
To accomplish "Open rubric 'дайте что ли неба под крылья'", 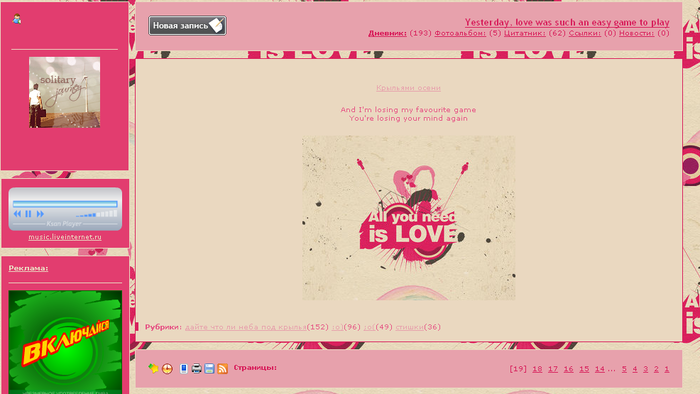I will coord(246,327).
